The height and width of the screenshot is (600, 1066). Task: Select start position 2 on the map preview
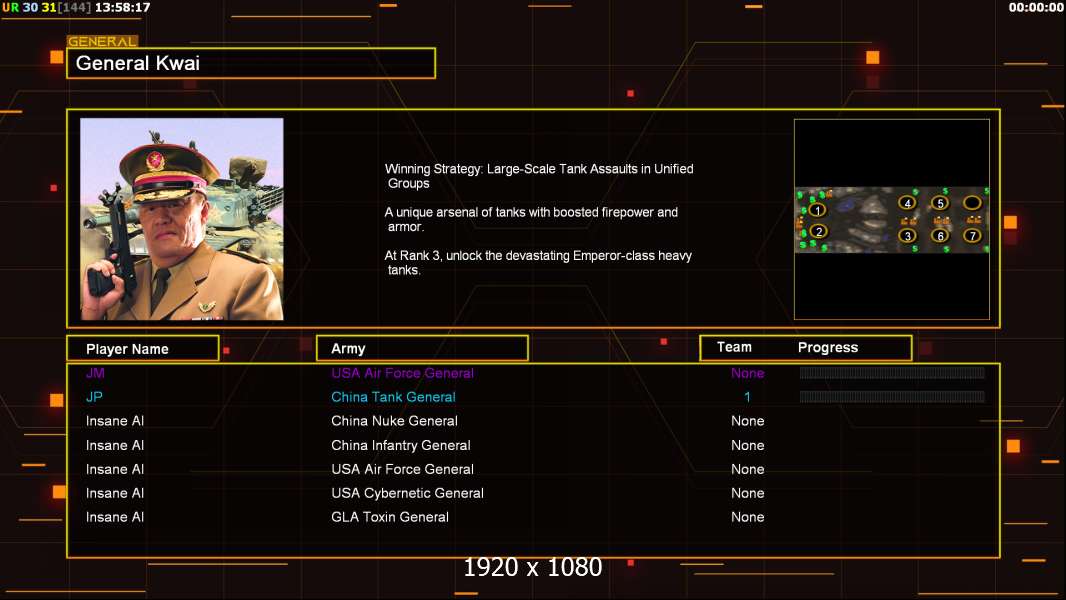[819, 232]
